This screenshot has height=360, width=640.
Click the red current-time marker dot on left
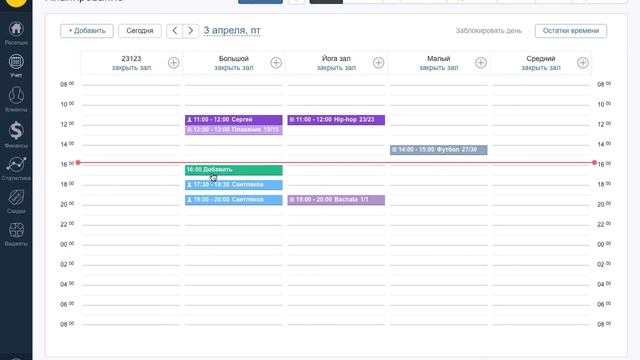78,162
